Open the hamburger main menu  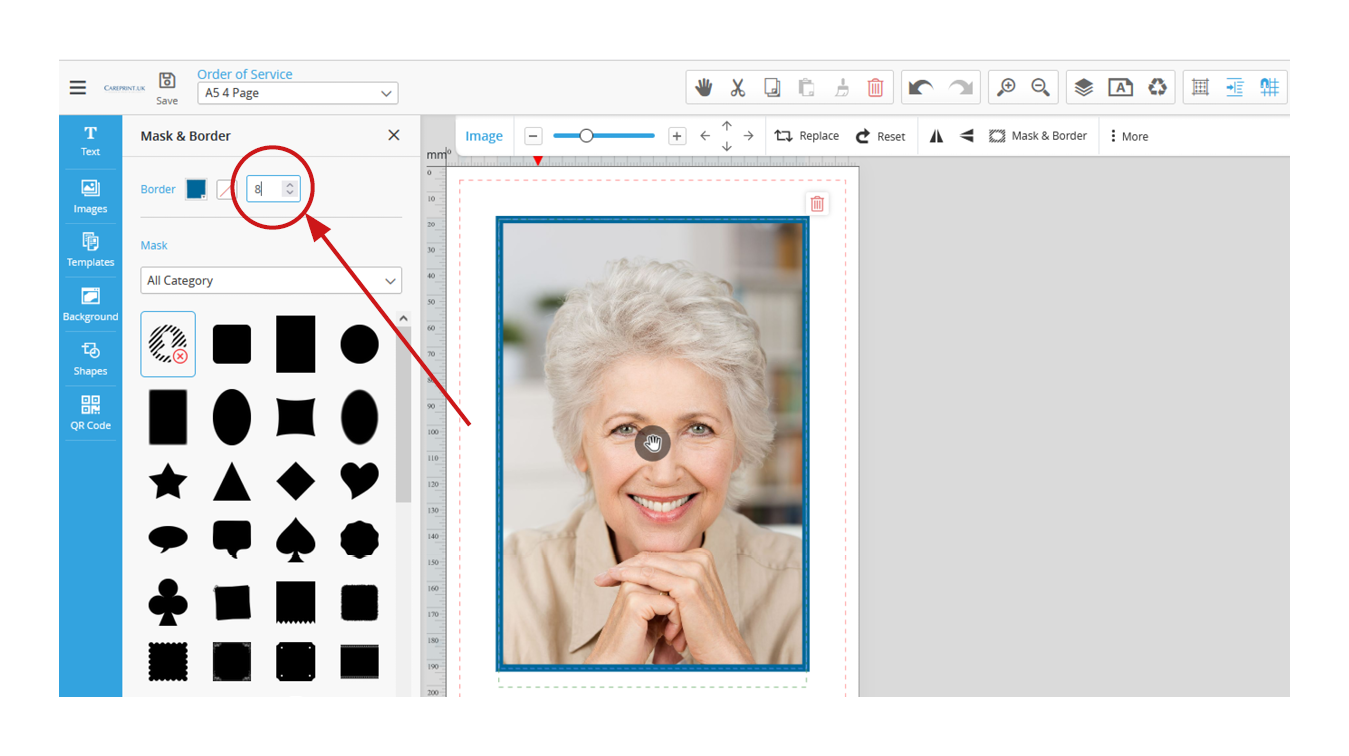pos(78,88)
